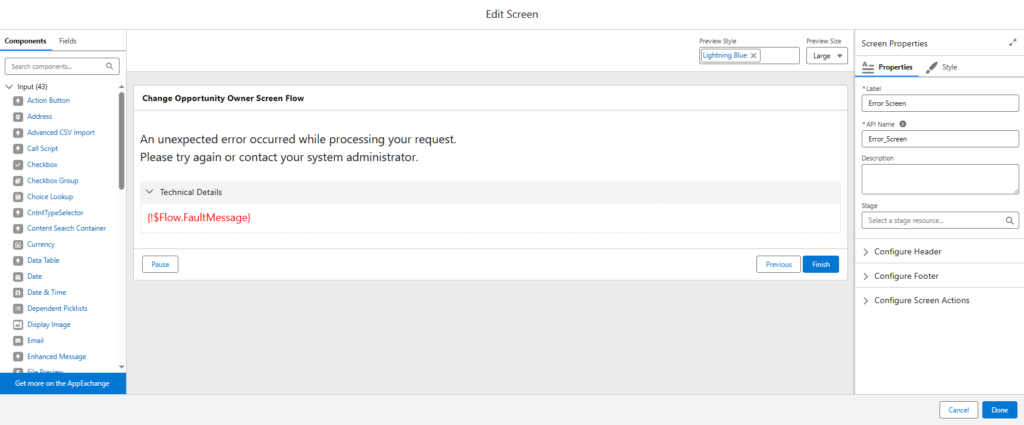Select the Checkbox component icon
This screenshot has width=1024, height=425.
(18, 165)
